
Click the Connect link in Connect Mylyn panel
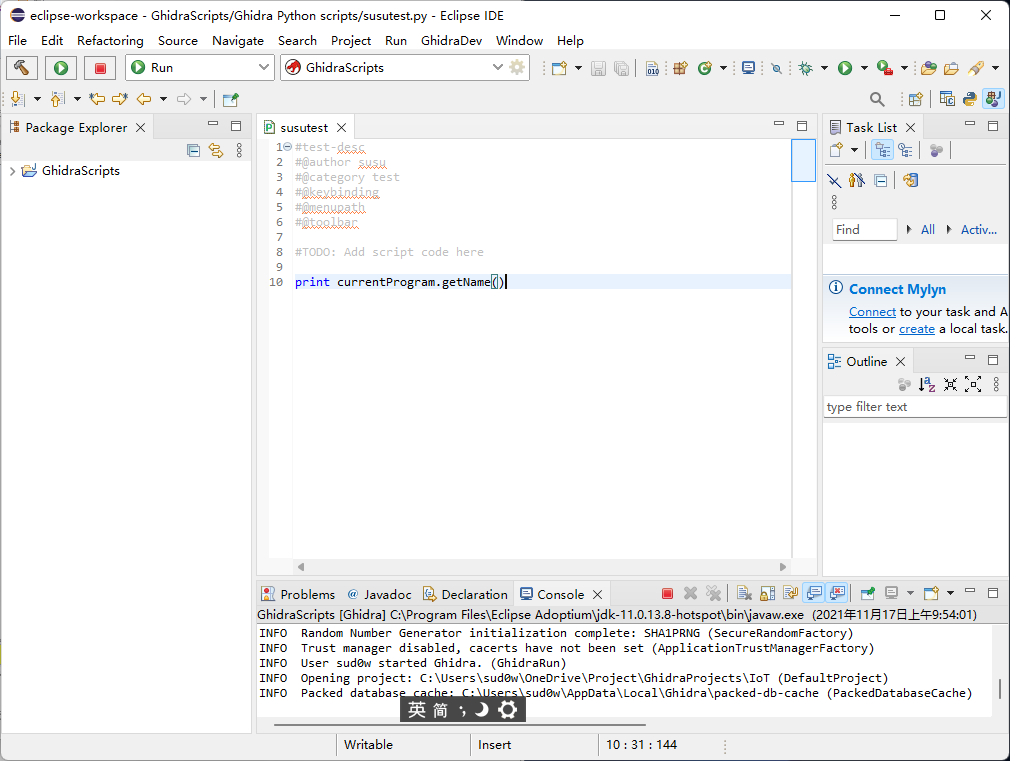[872, 311]
